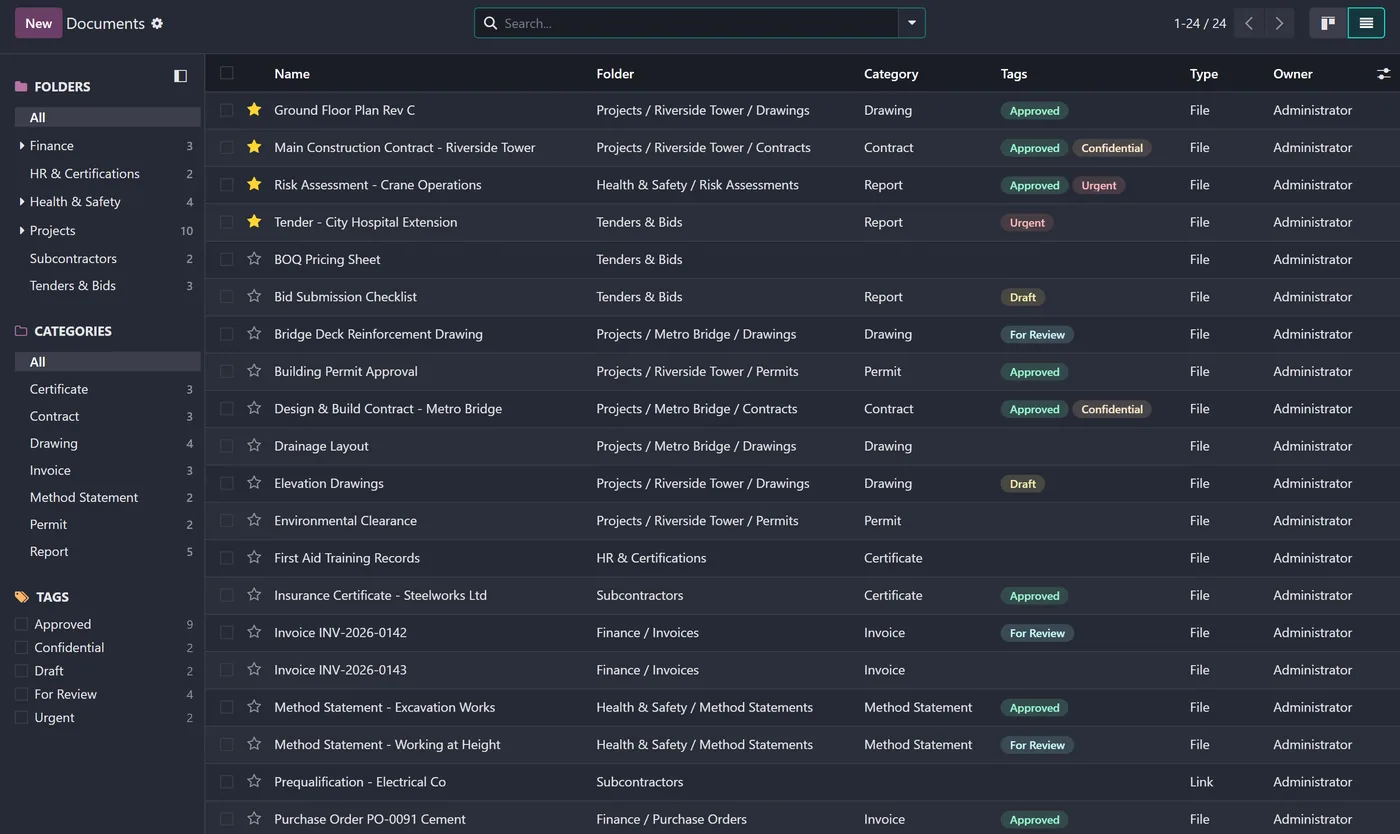Click the Draft tag on Elevation Drawings
Viewport: 1400px width, 834px height.
(x=1023, y=484)
